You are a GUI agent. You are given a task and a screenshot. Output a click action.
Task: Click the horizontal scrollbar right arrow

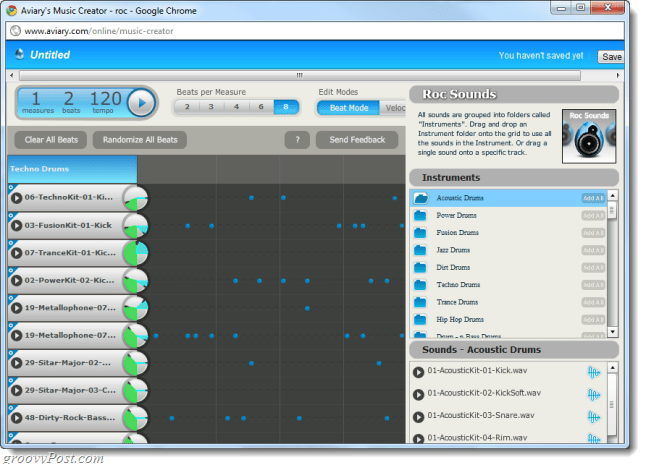point(617,75)
